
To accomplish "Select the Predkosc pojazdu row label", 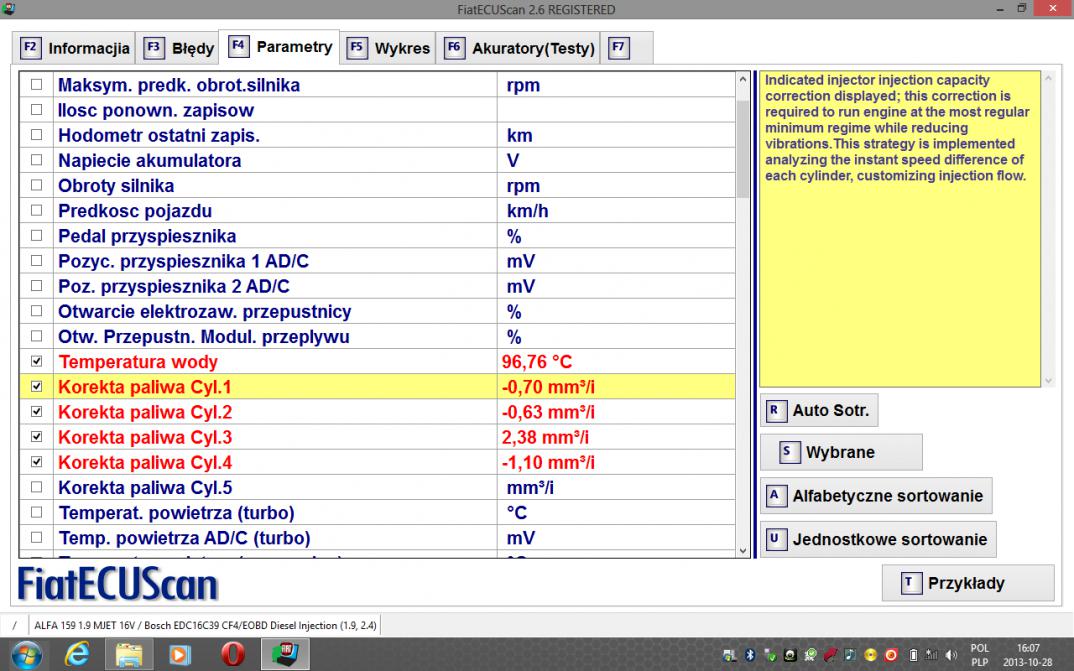I will tap(135, 211).
